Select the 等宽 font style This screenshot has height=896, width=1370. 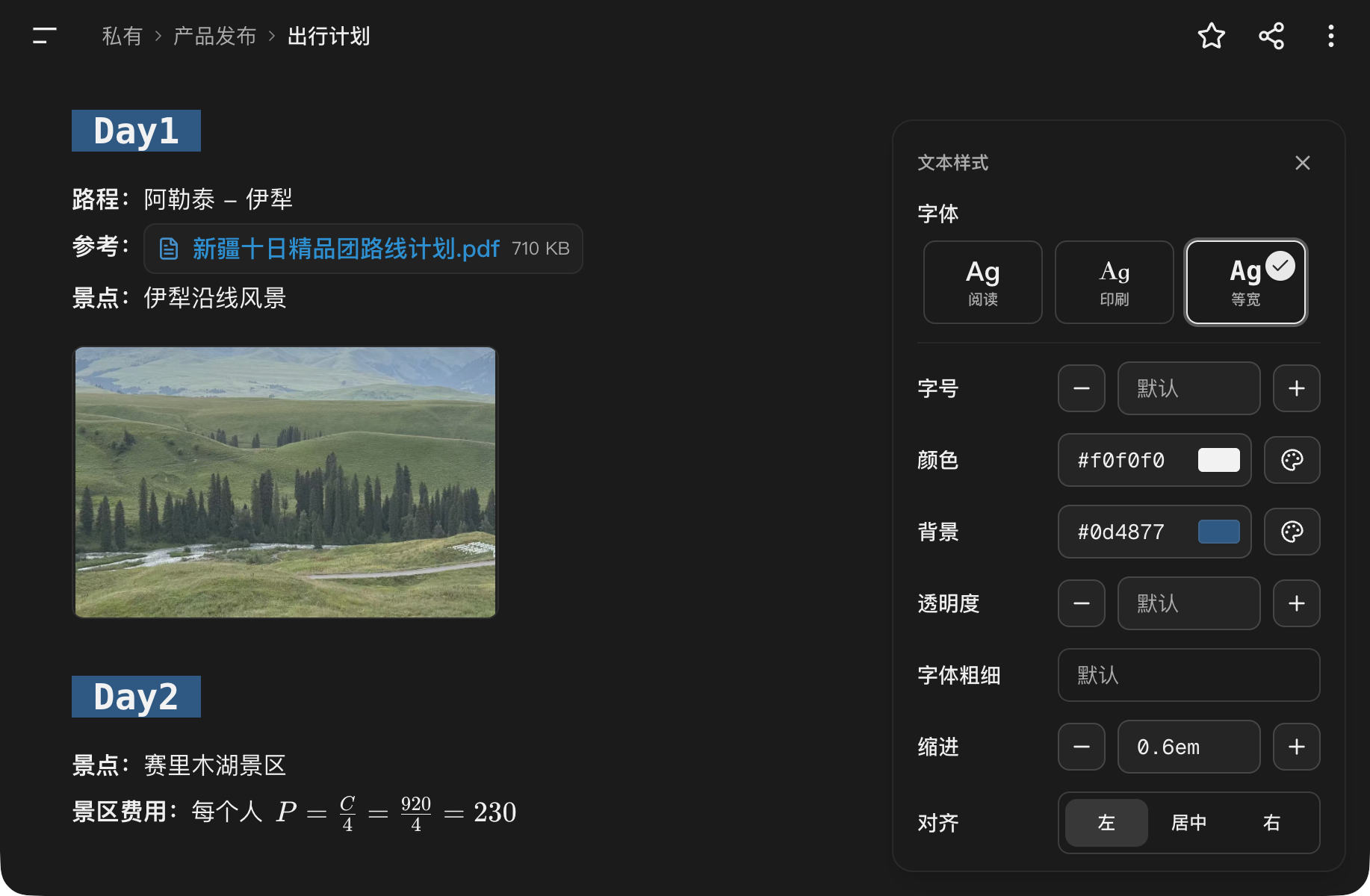1246,282
